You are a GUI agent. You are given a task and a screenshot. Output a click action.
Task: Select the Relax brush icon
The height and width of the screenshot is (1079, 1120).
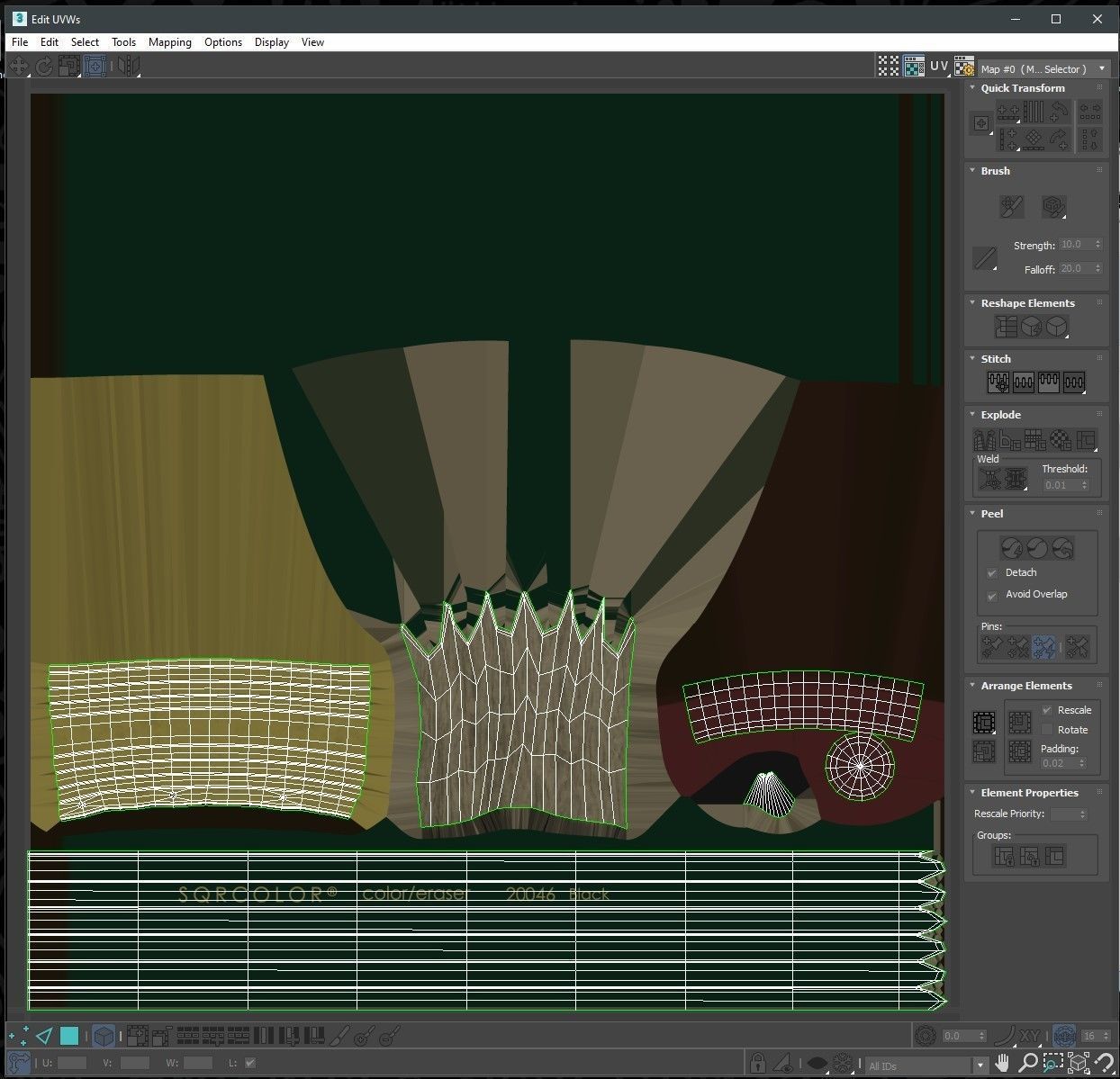1053,207
